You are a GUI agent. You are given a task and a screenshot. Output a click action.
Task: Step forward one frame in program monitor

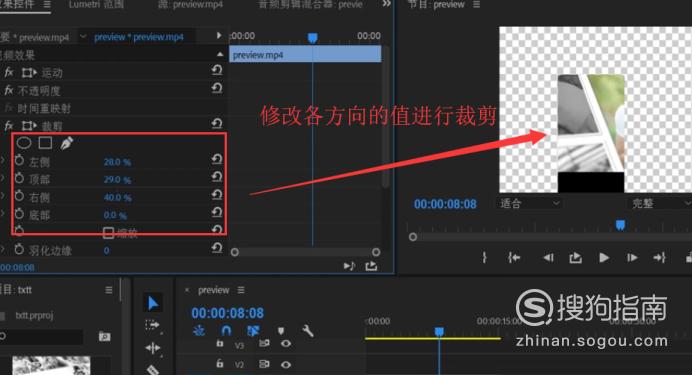click(x=632, y=257)
